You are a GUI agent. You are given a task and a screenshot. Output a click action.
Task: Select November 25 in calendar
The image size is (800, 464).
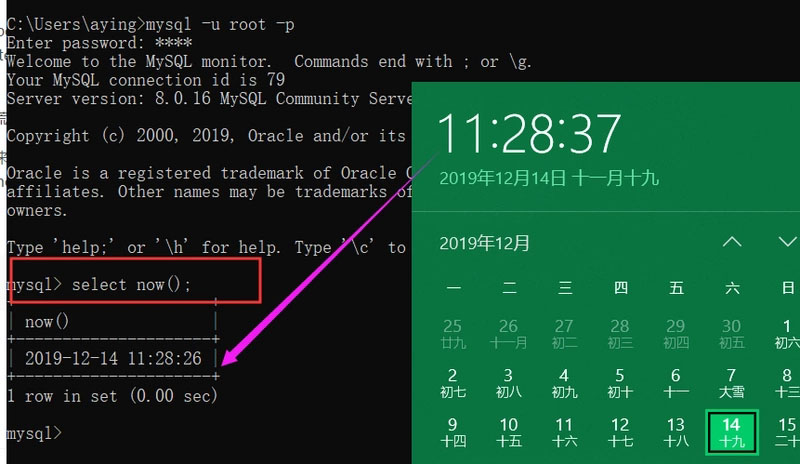pyautogui.click(x=453, y=333)
